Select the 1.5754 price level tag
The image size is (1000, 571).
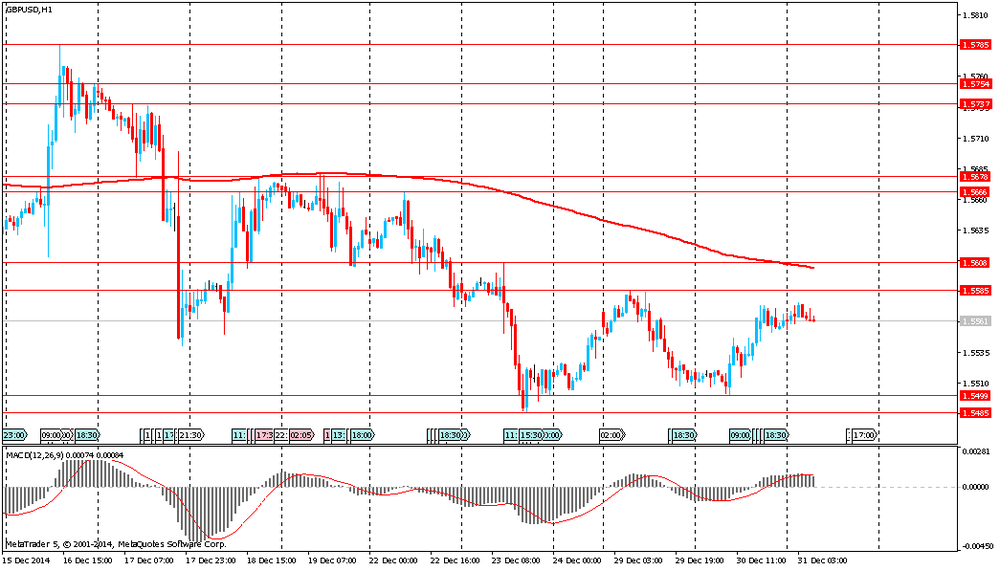(975, 84)
